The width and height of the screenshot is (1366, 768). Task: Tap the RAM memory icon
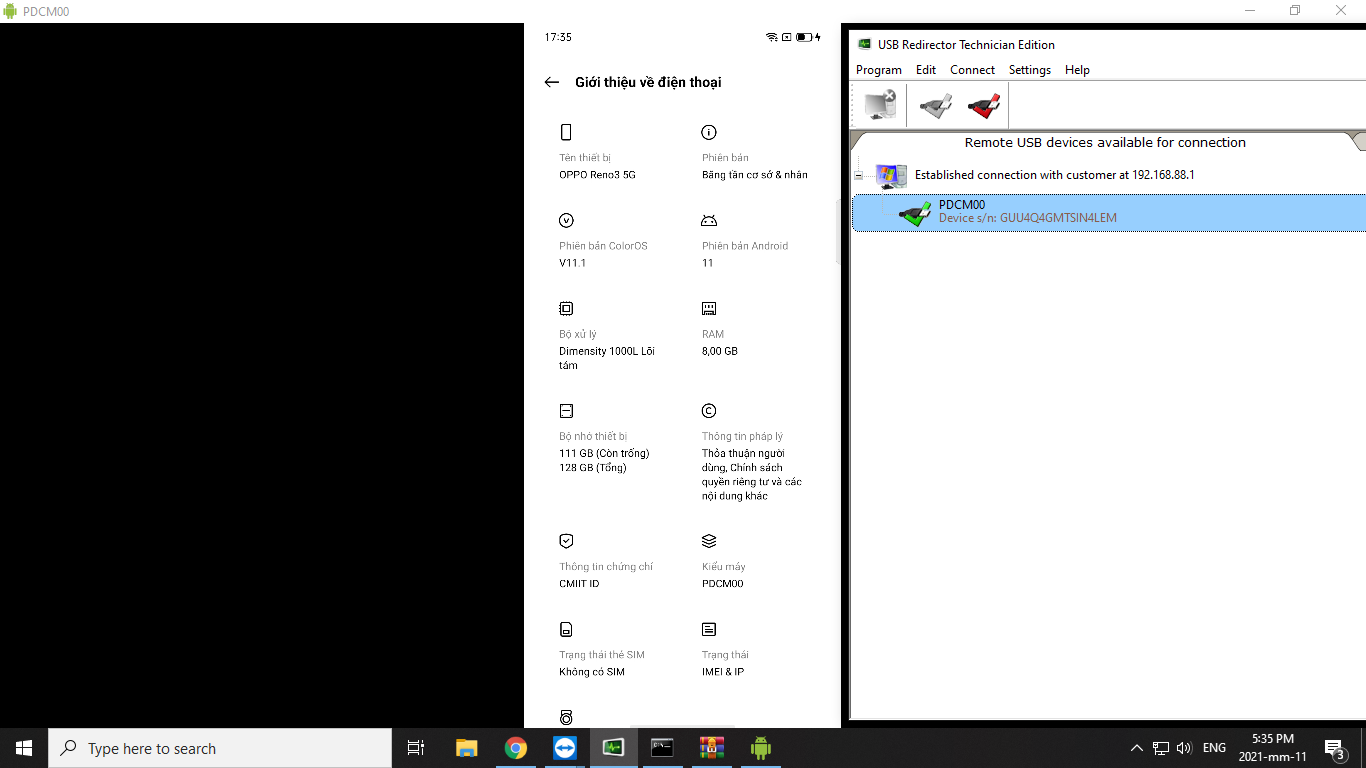[709, 309]
